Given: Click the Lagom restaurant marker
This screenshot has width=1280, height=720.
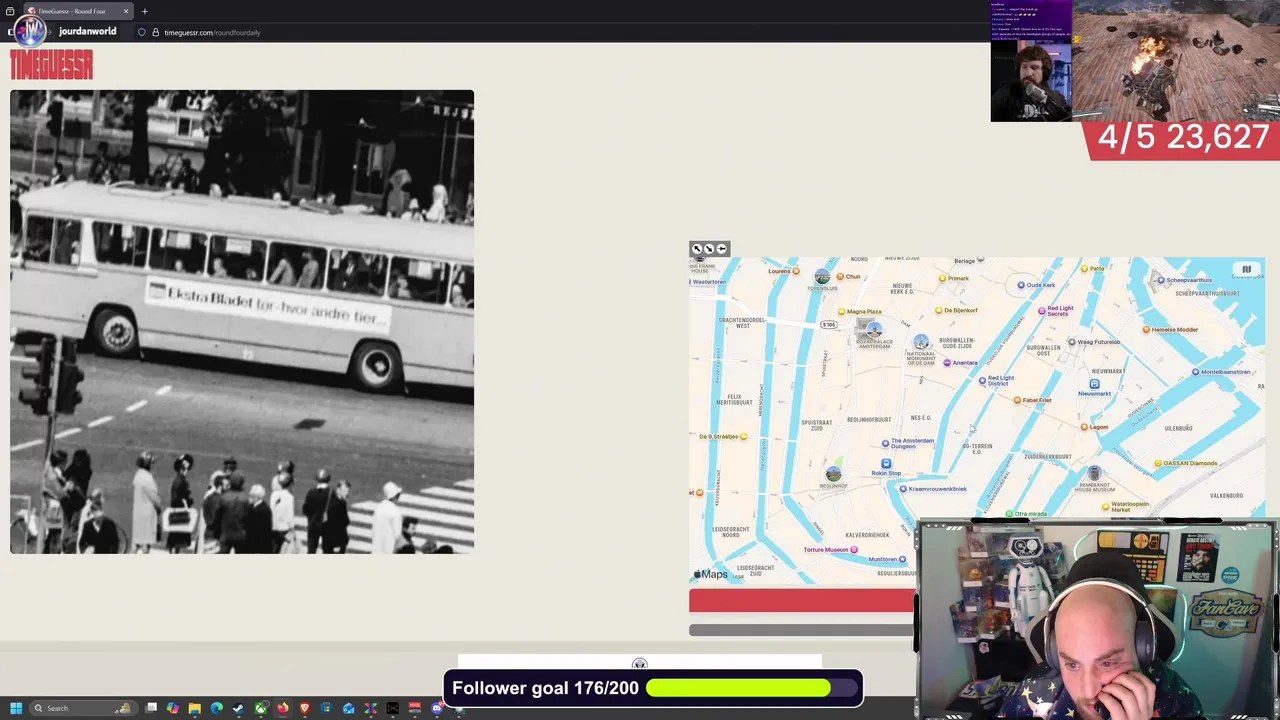Looking at the screenshot, I should [x=1084, y=428].
